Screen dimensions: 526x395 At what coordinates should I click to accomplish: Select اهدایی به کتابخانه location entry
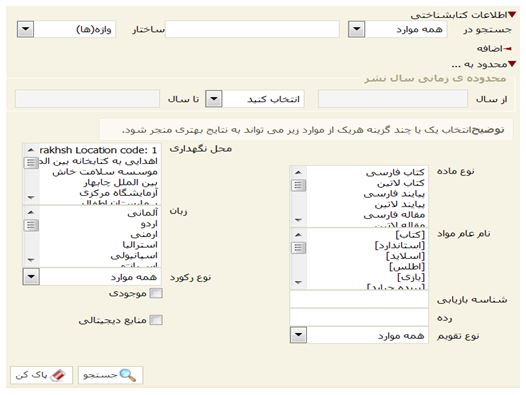(x=99, y=161)
